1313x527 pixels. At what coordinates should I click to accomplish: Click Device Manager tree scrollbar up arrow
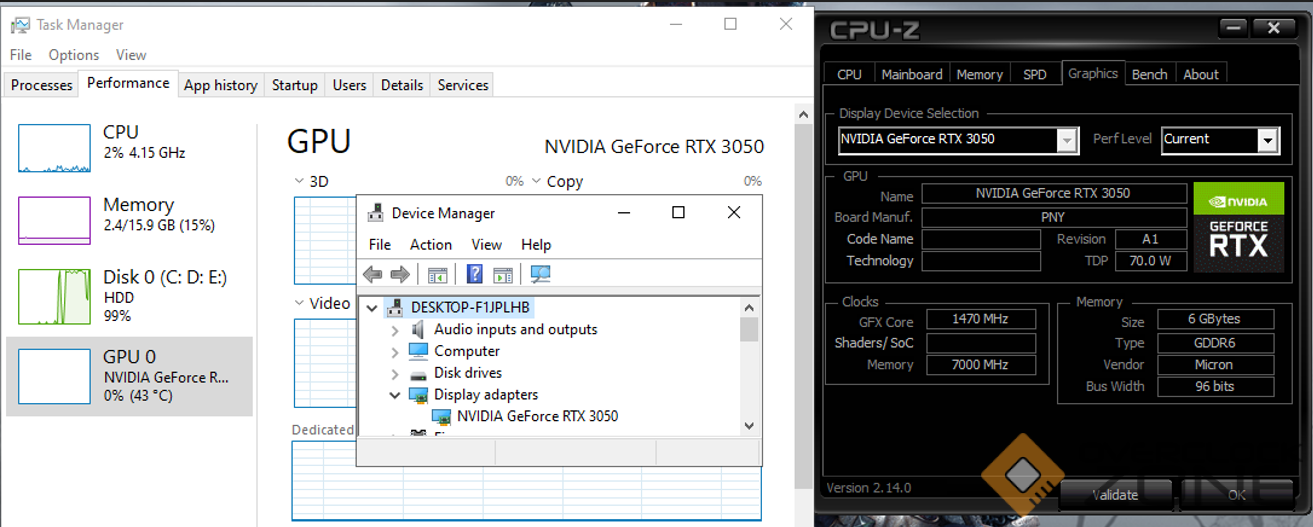[749, 307]
